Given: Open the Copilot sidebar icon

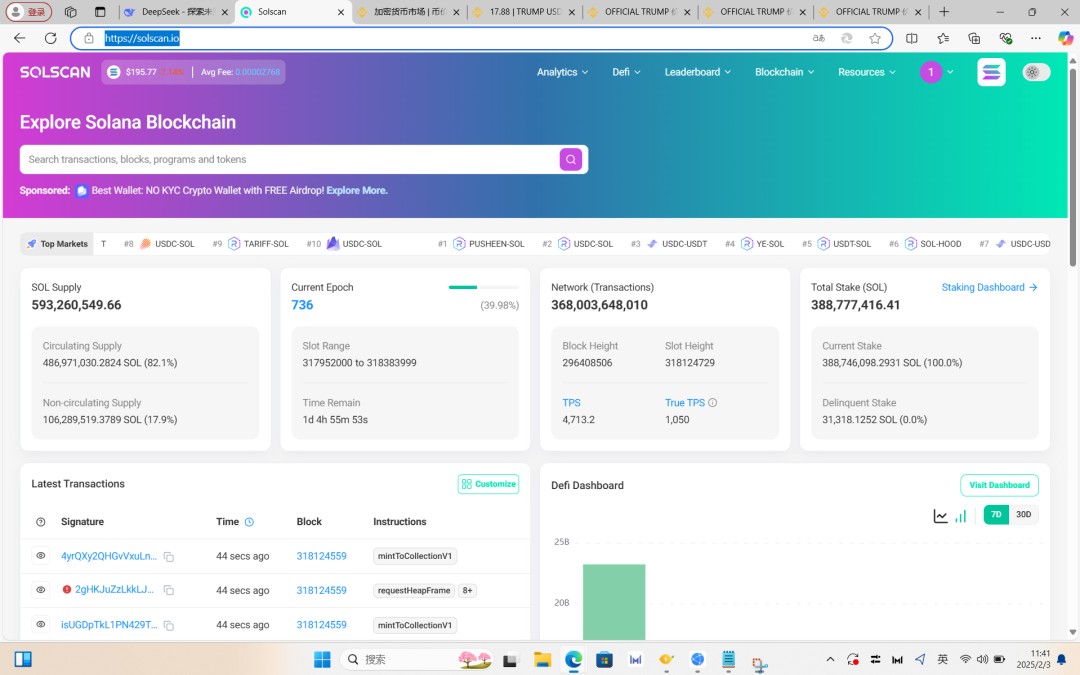Looking at the screenshot, I should tap(1065, 39).
